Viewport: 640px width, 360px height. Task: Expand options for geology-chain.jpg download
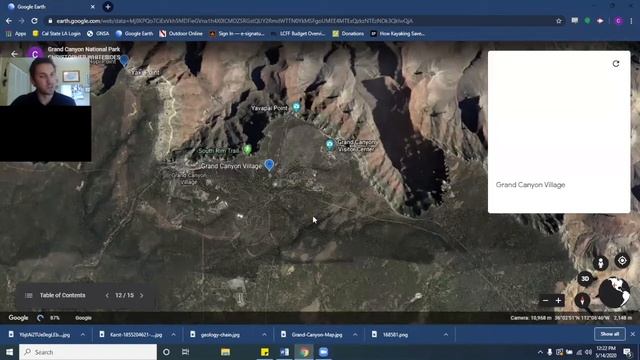point(264,335)
